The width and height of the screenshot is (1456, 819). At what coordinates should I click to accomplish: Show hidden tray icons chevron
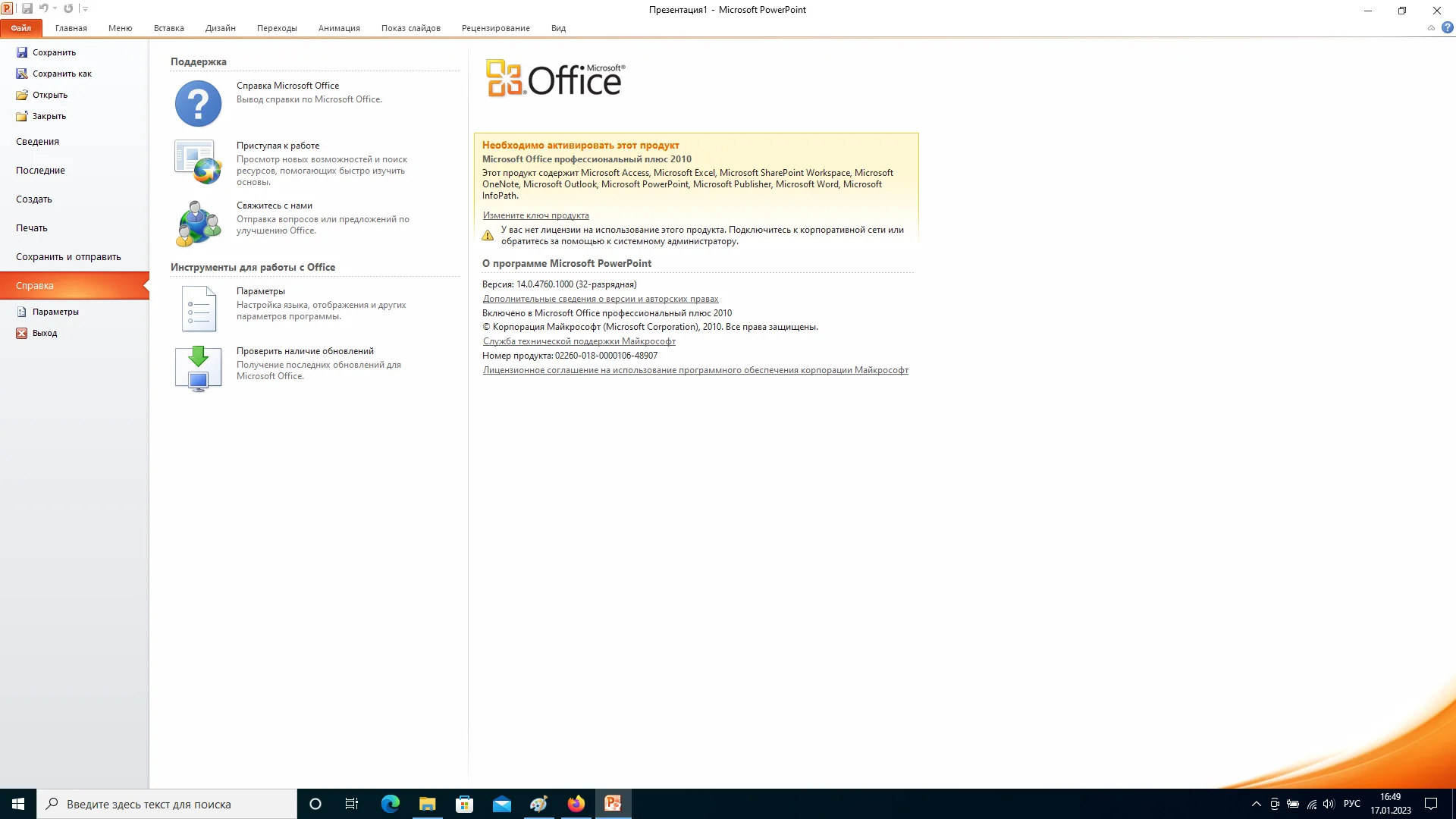(x=1256, y=804)
